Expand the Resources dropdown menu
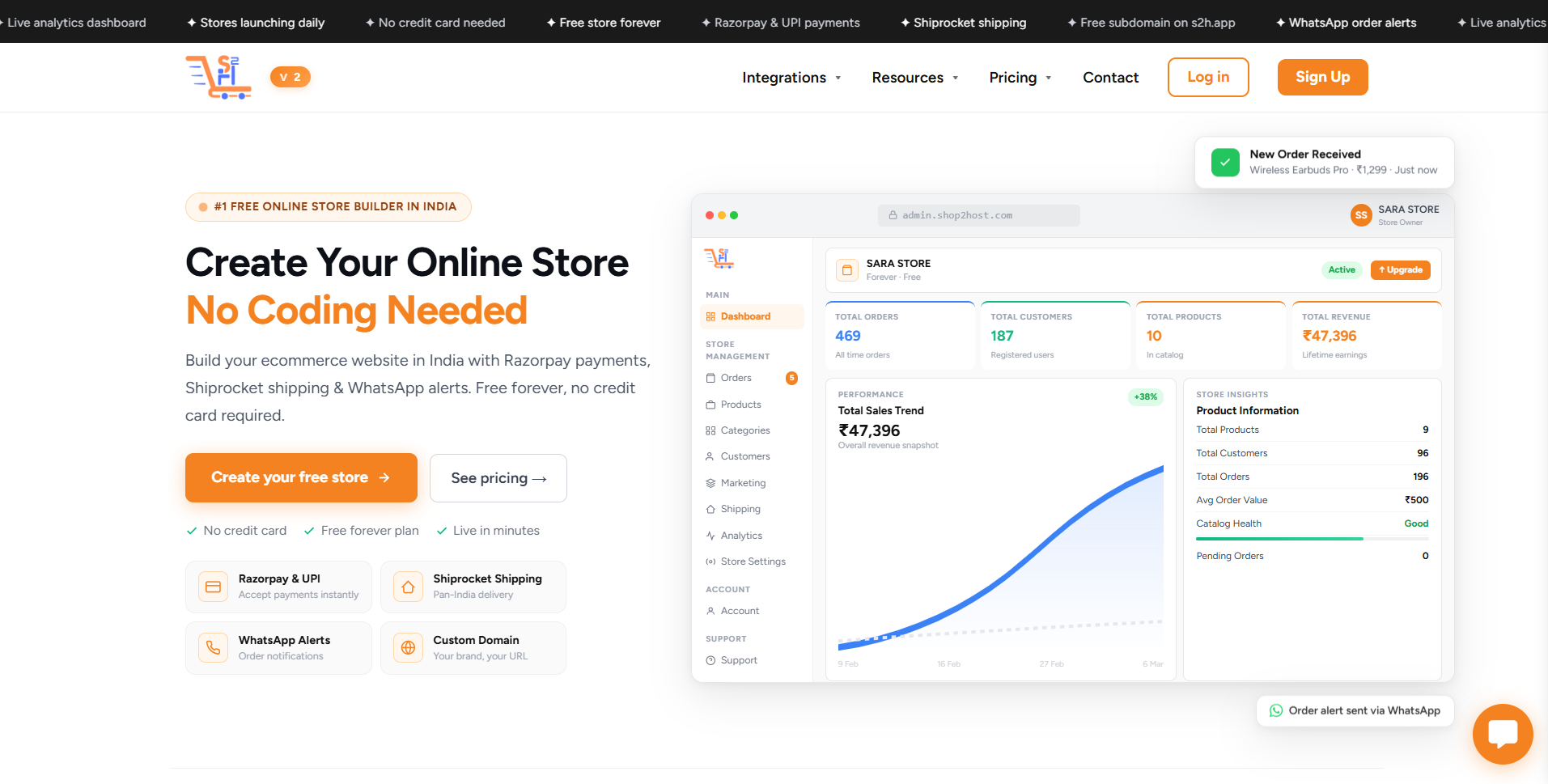Screen dimensions: 1548x784 915,78
